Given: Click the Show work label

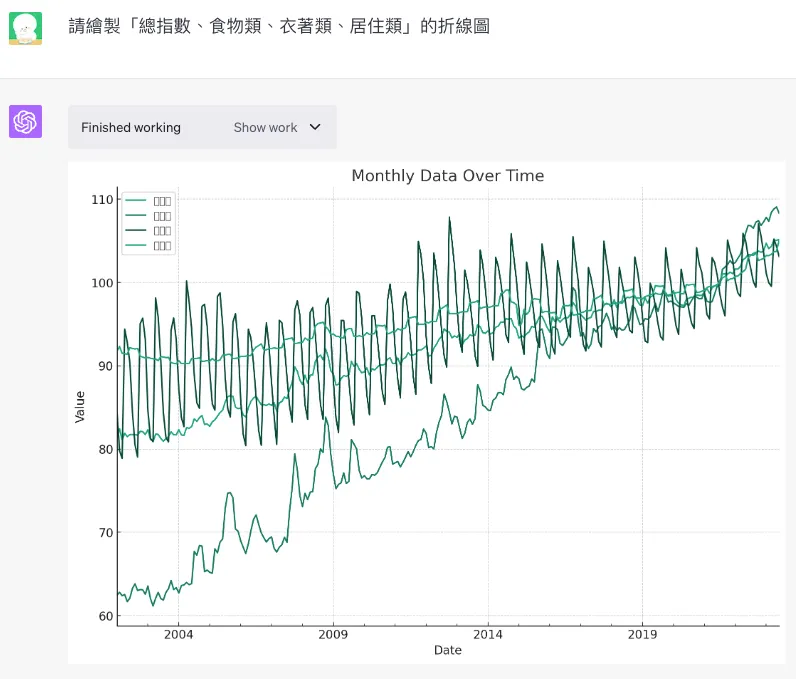Looking at the screenshot, I should coord(265,127).
